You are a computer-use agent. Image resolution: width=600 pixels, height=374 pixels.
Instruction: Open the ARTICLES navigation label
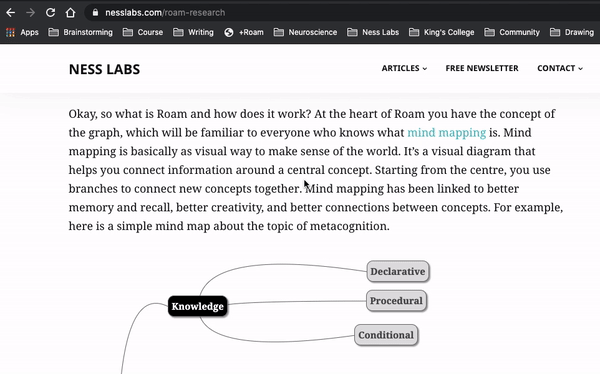pos(400,68)
